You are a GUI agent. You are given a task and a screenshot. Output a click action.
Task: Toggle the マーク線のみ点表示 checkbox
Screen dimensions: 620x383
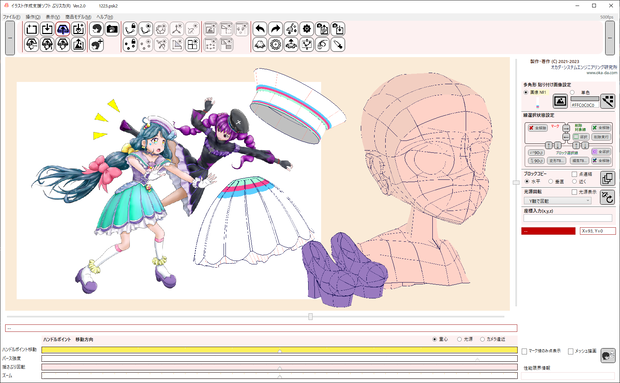pyautogui.click(x=524, y=351)
